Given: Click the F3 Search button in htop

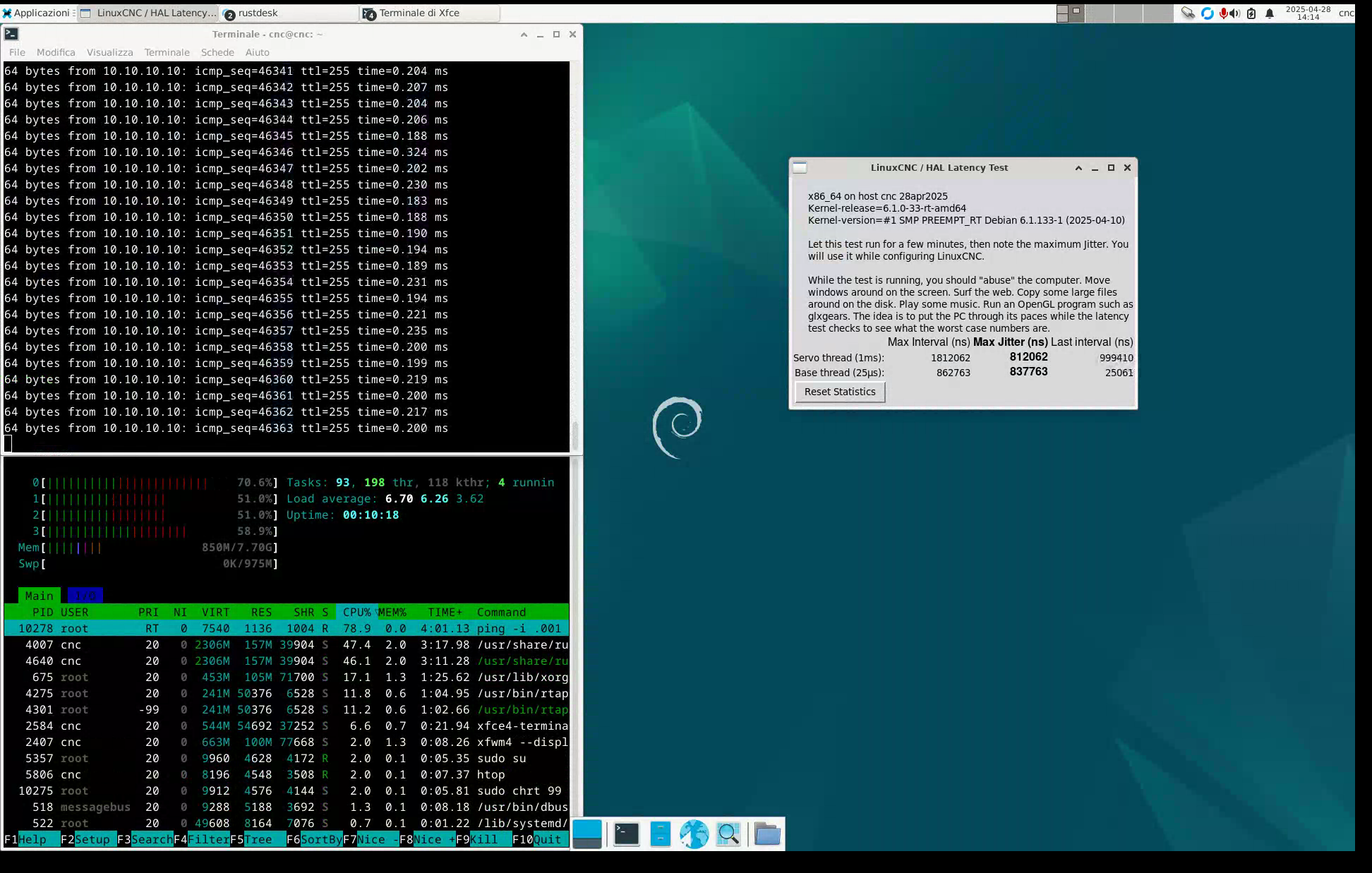Looking at the screenshot, I should point(145,839).
